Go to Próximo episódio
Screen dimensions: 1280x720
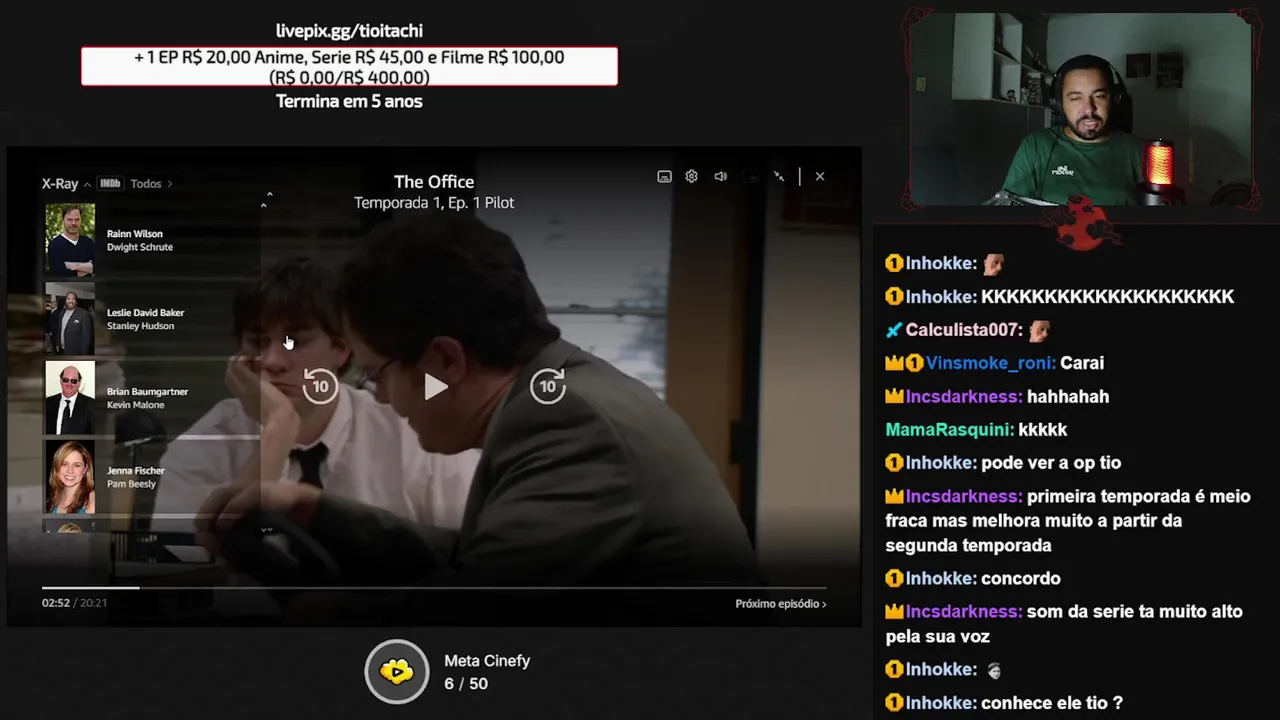pyautogui.click(x=780, y=604)
